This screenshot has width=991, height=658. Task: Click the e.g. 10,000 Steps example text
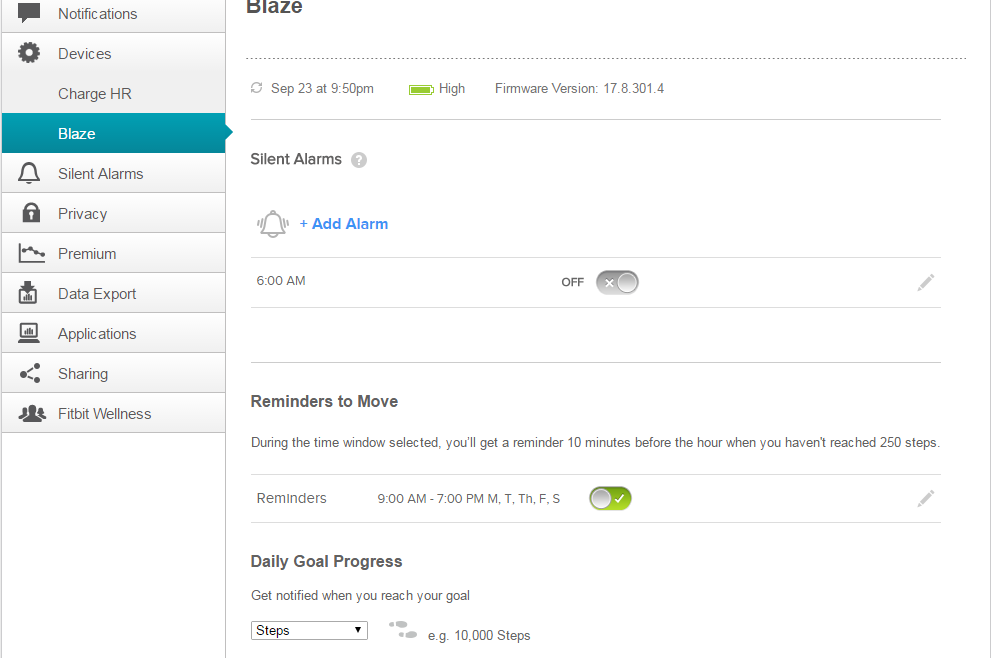[479, 635]
